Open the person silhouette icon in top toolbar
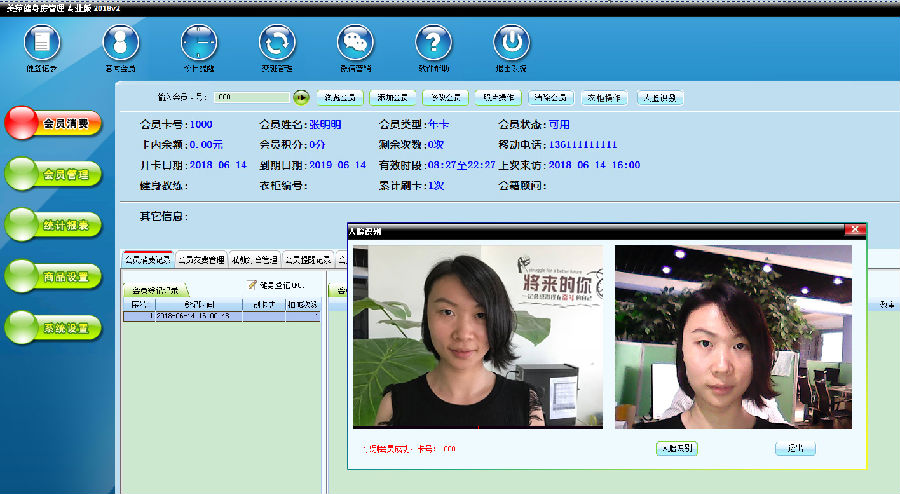900x494 pixels. pyautogui.click(x=121, y=42)
